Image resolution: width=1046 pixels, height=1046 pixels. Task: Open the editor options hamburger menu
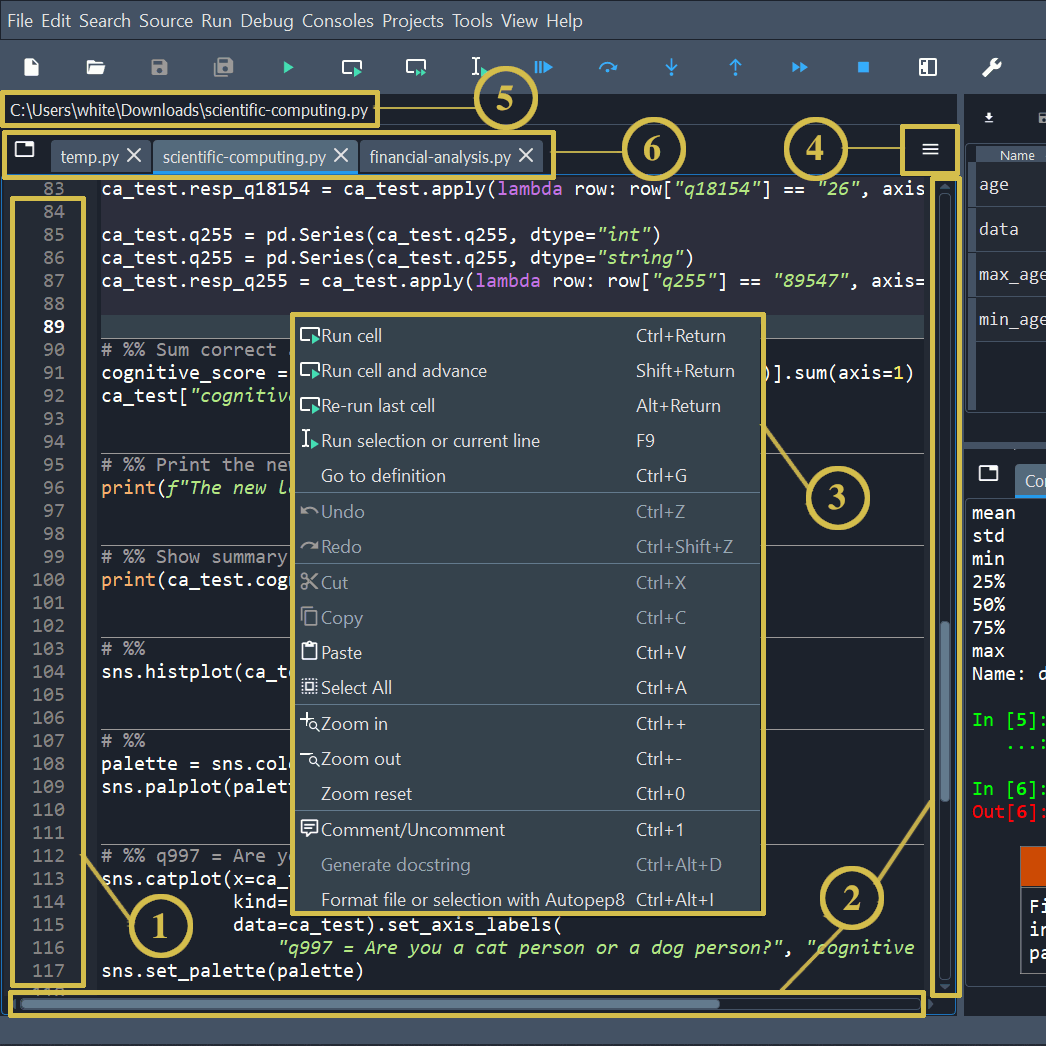coord(930,149)
